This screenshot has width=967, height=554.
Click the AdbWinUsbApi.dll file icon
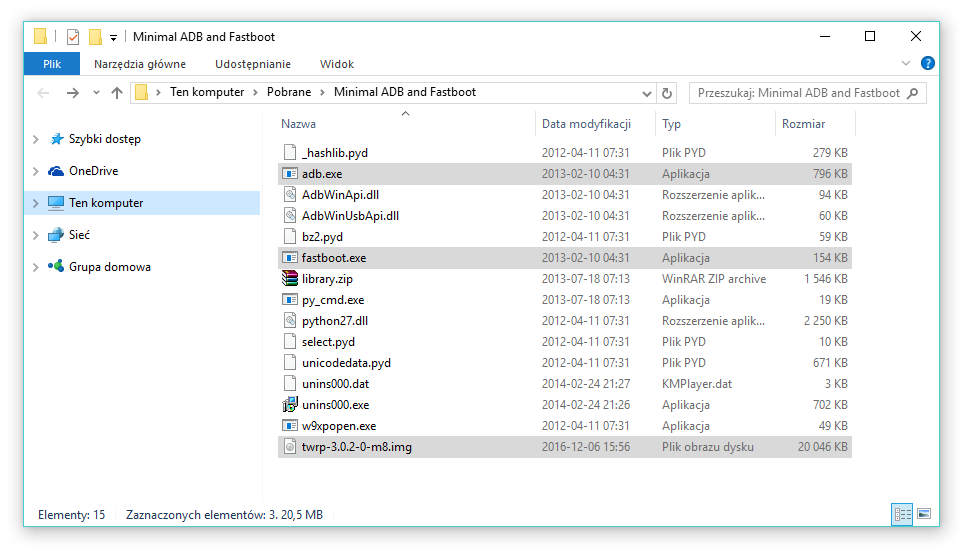(x=290, y=216)
